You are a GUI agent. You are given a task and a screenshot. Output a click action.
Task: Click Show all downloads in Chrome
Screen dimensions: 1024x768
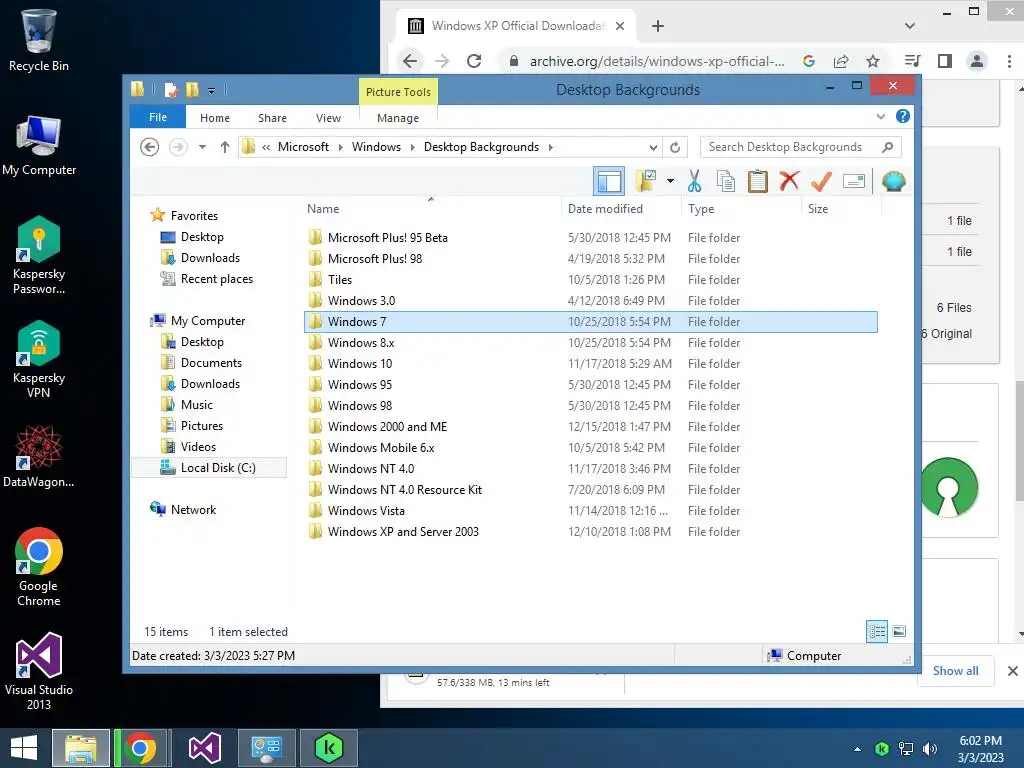(x=955, y=671)
